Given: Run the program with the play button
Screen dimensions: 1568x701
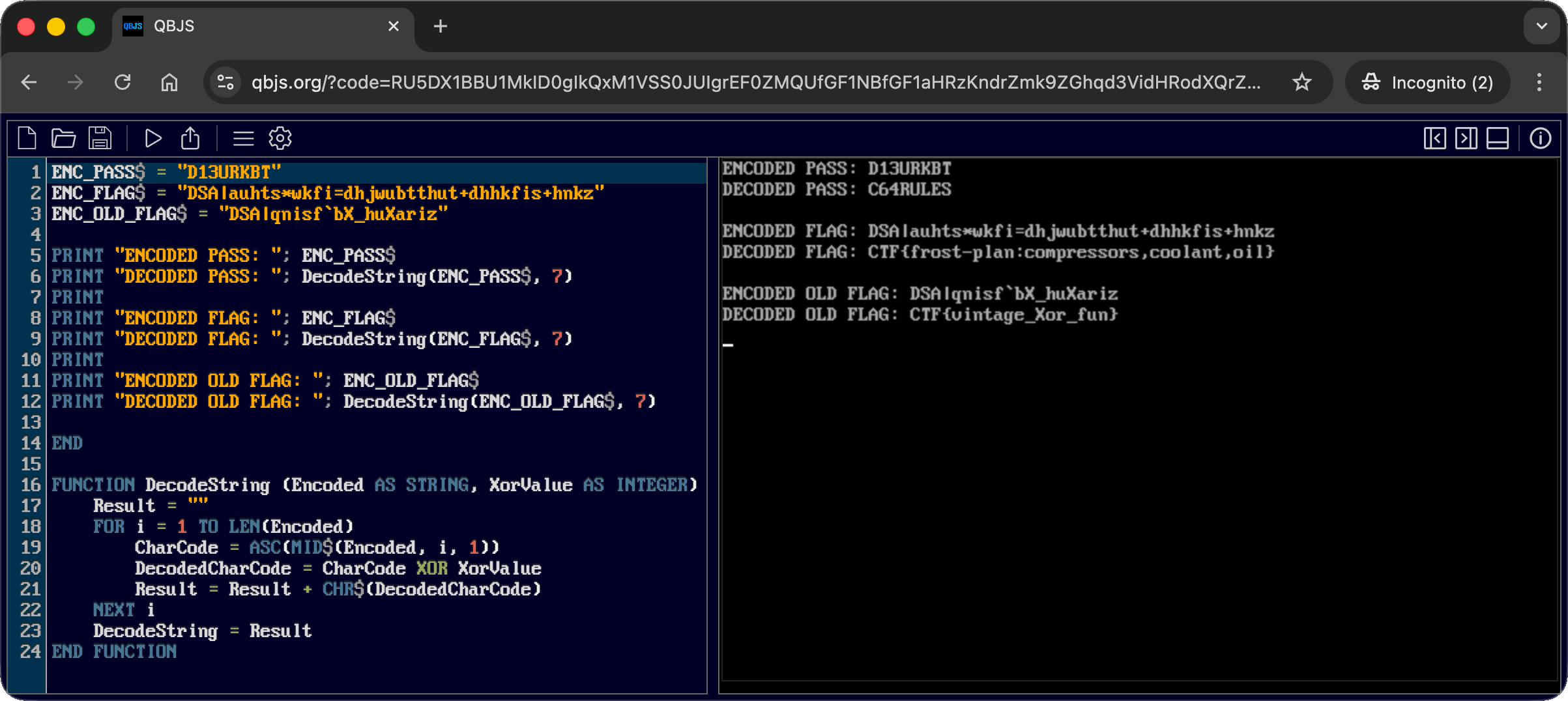Looking at the screenshot, I should (x=153, y=138).
